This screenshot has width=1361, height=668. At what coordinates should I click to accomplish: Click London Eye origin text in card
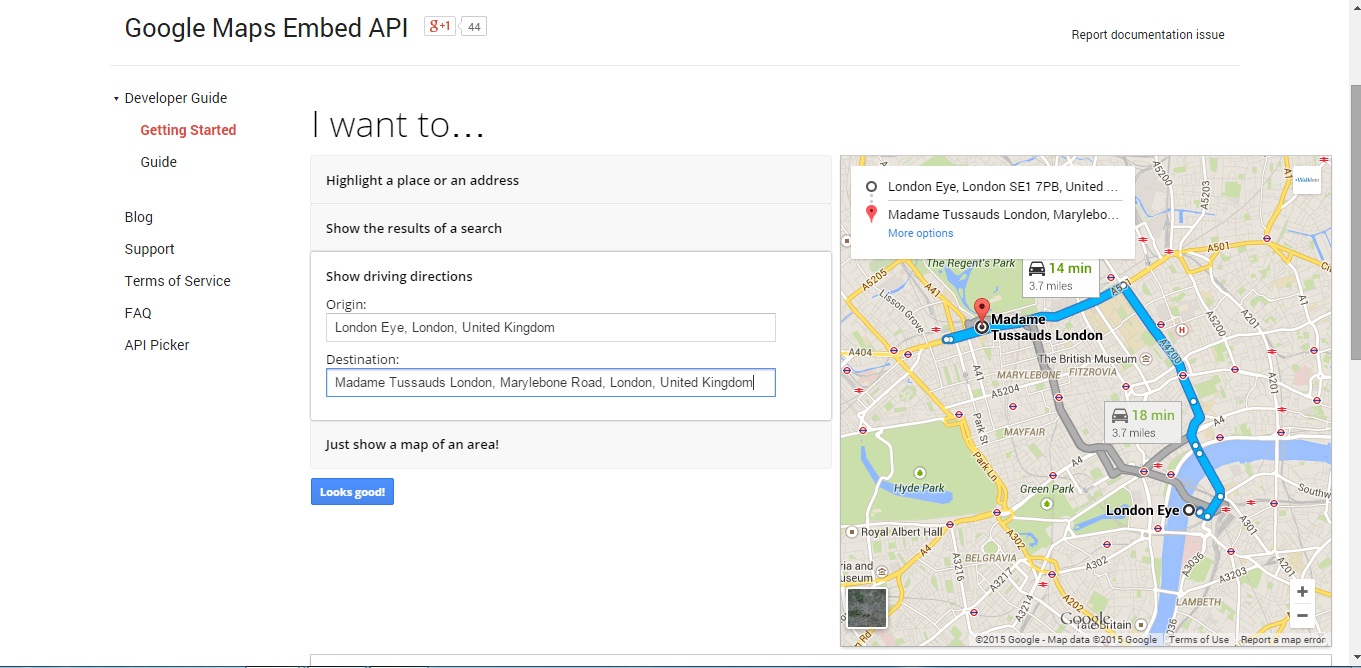click(1003, 186)
